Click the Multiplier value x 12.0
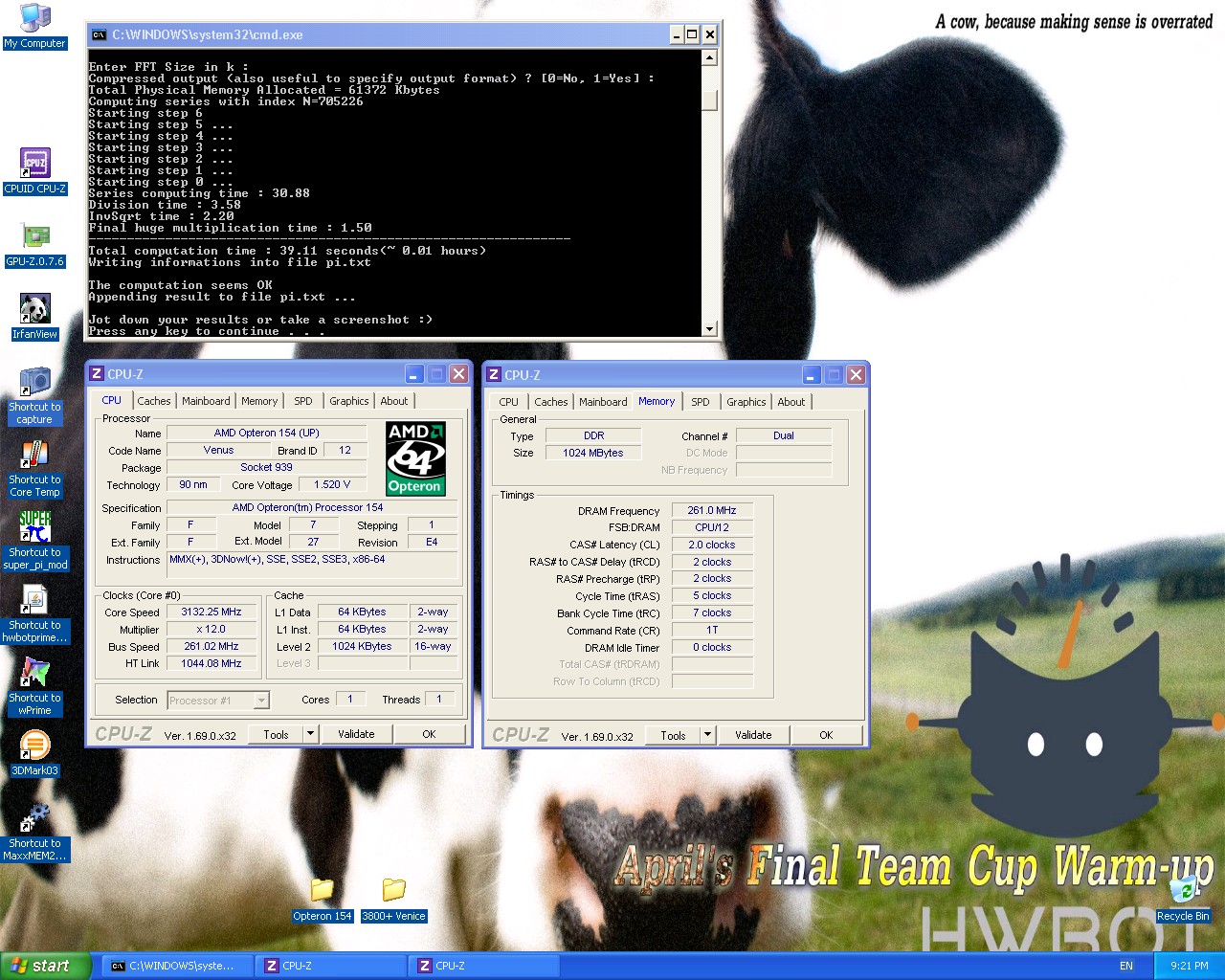The width and height of the screenshot is (1225, 980). click(212, 630)
